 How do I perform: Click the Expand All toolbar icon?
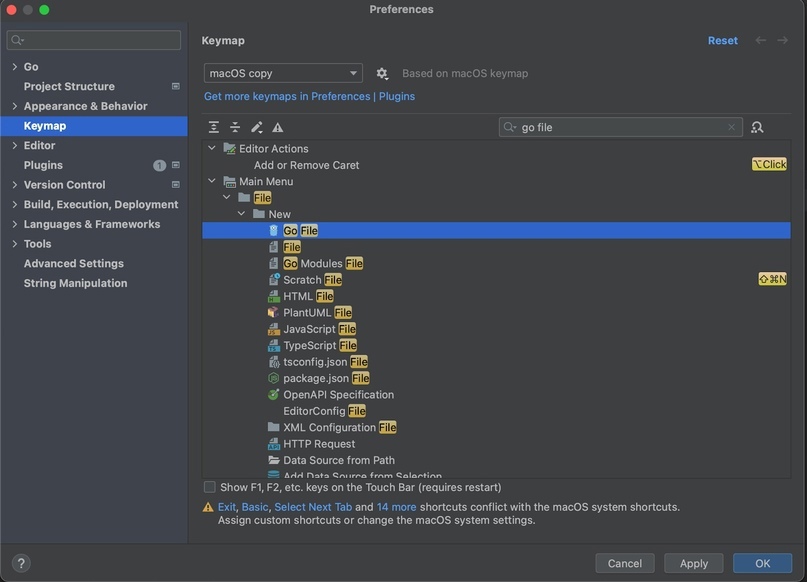[214, 127]
